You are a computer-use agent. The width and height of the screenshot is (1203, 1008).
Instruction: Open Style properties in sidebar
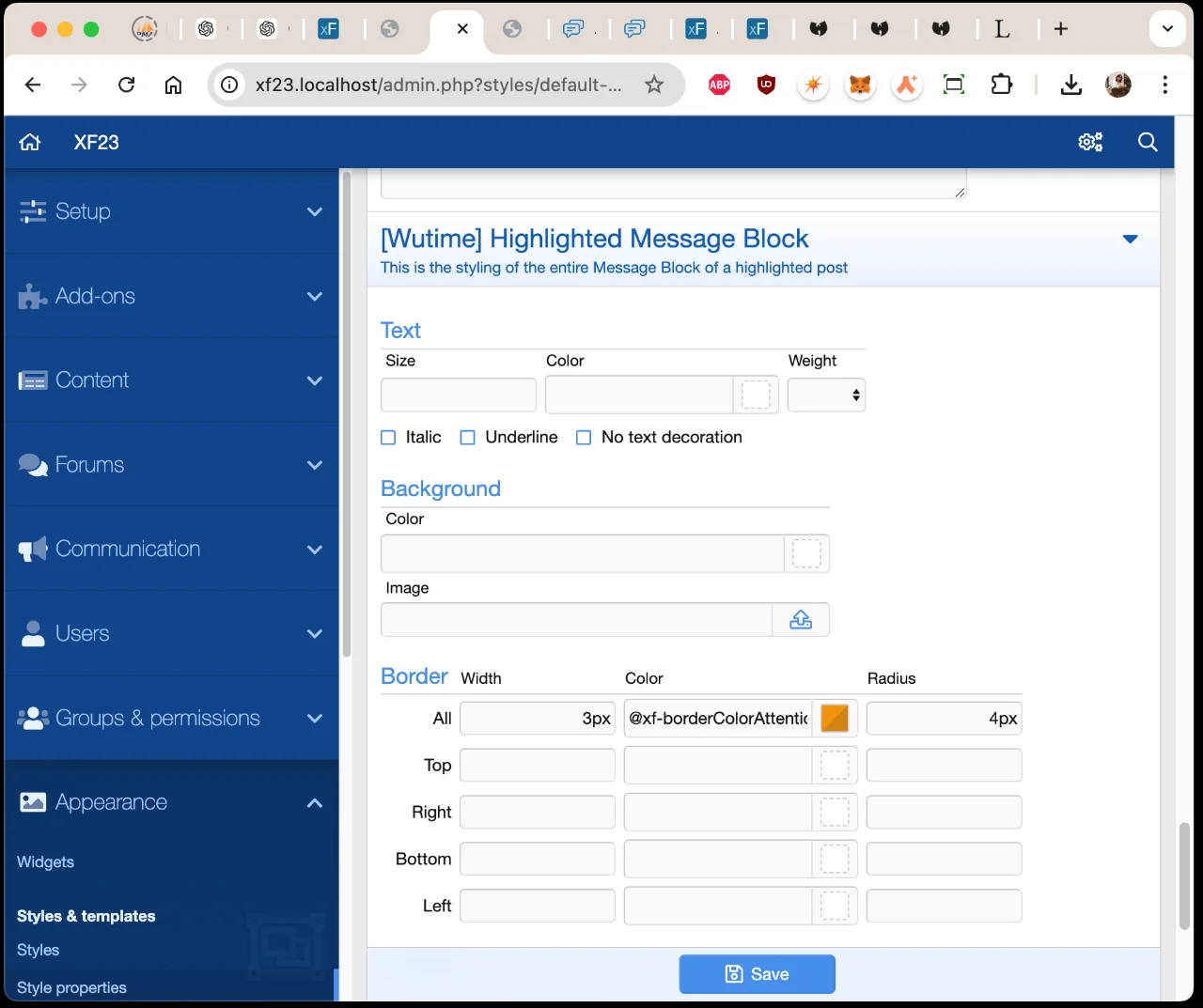click(x=71, y=987)
